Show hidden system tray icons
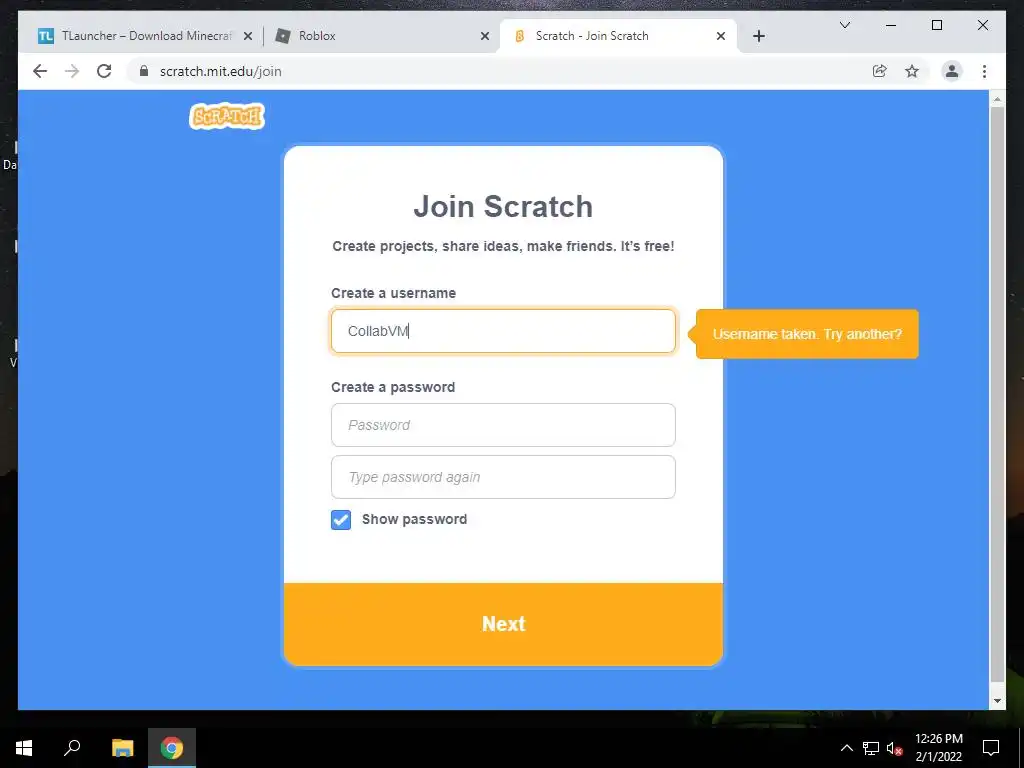Screen dimensions: 1024x768 pyautogui.click(x=846, y=748)
